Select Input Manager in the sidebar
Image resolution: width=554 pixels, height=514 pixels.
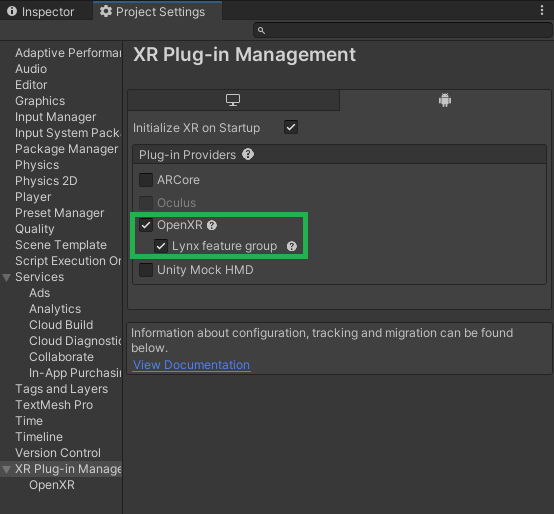55,117
